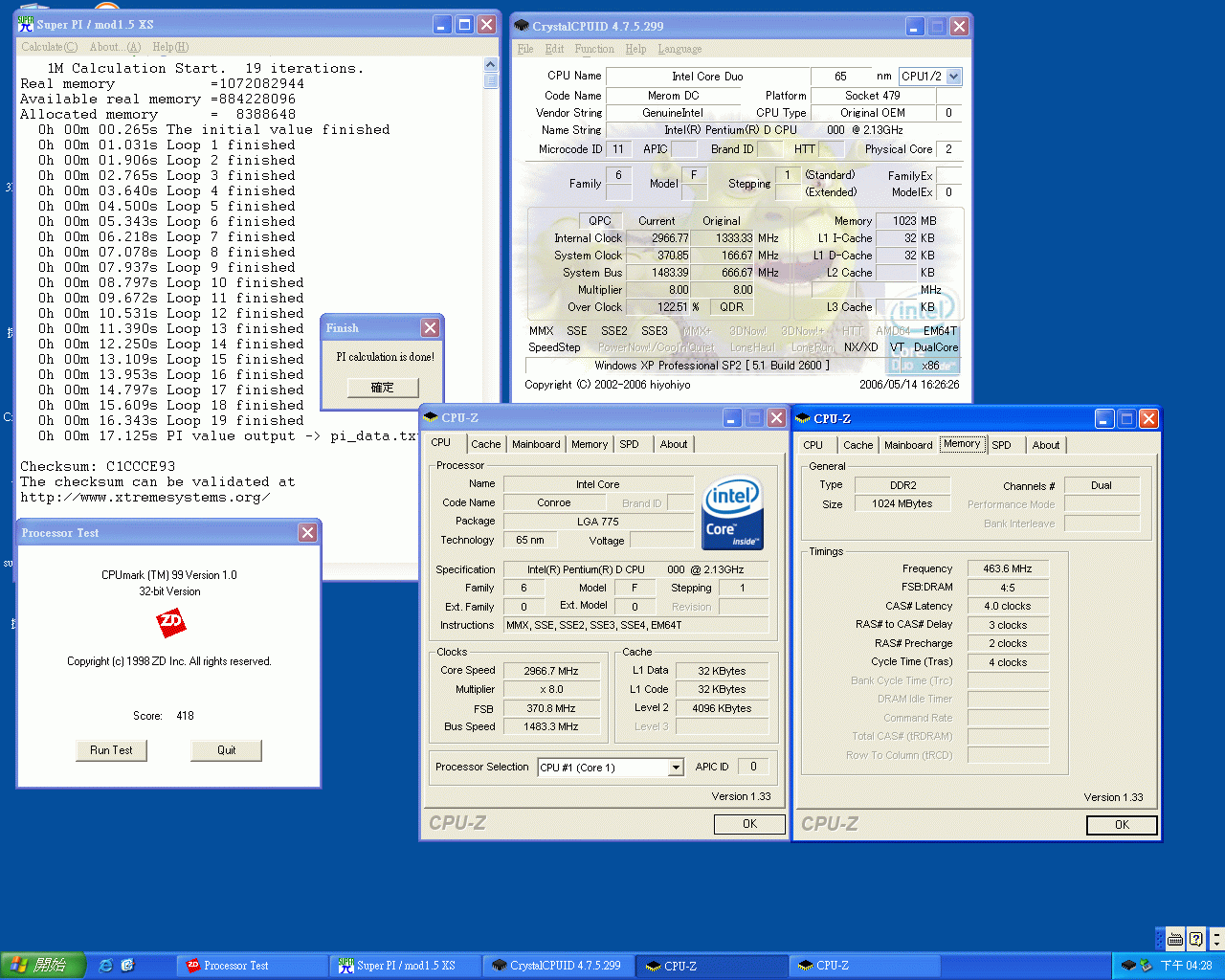Select Mainboard tab in right CPU-Z window
Image resolution: width=1225 pixels, height=980 pixels.
point(908,446)
